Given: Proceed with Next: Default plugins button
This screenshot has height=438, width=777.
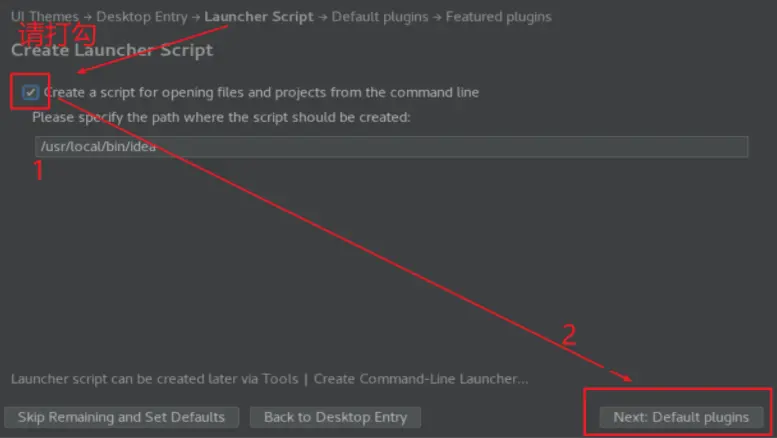Looking at the screenshot, I should pos(681,417).
